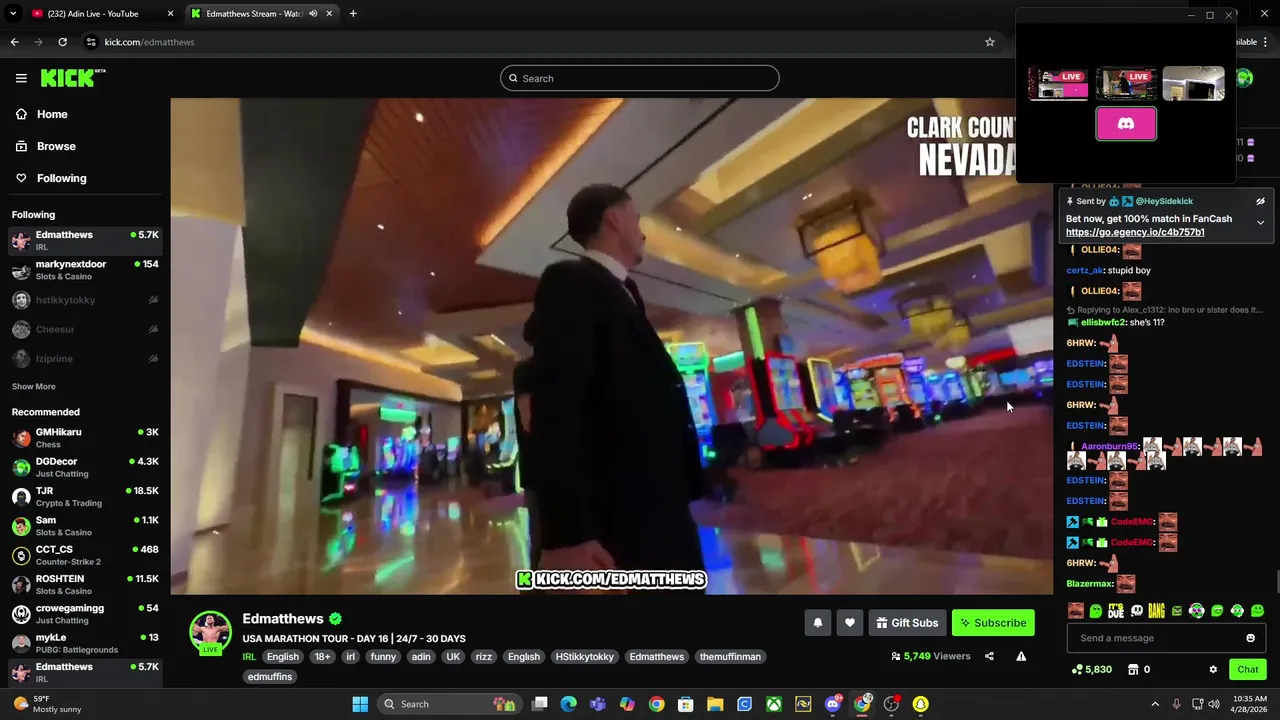This screenshot has width=1280, height=720.
Task: Share the stream via share icon
Action: [989, 656]
